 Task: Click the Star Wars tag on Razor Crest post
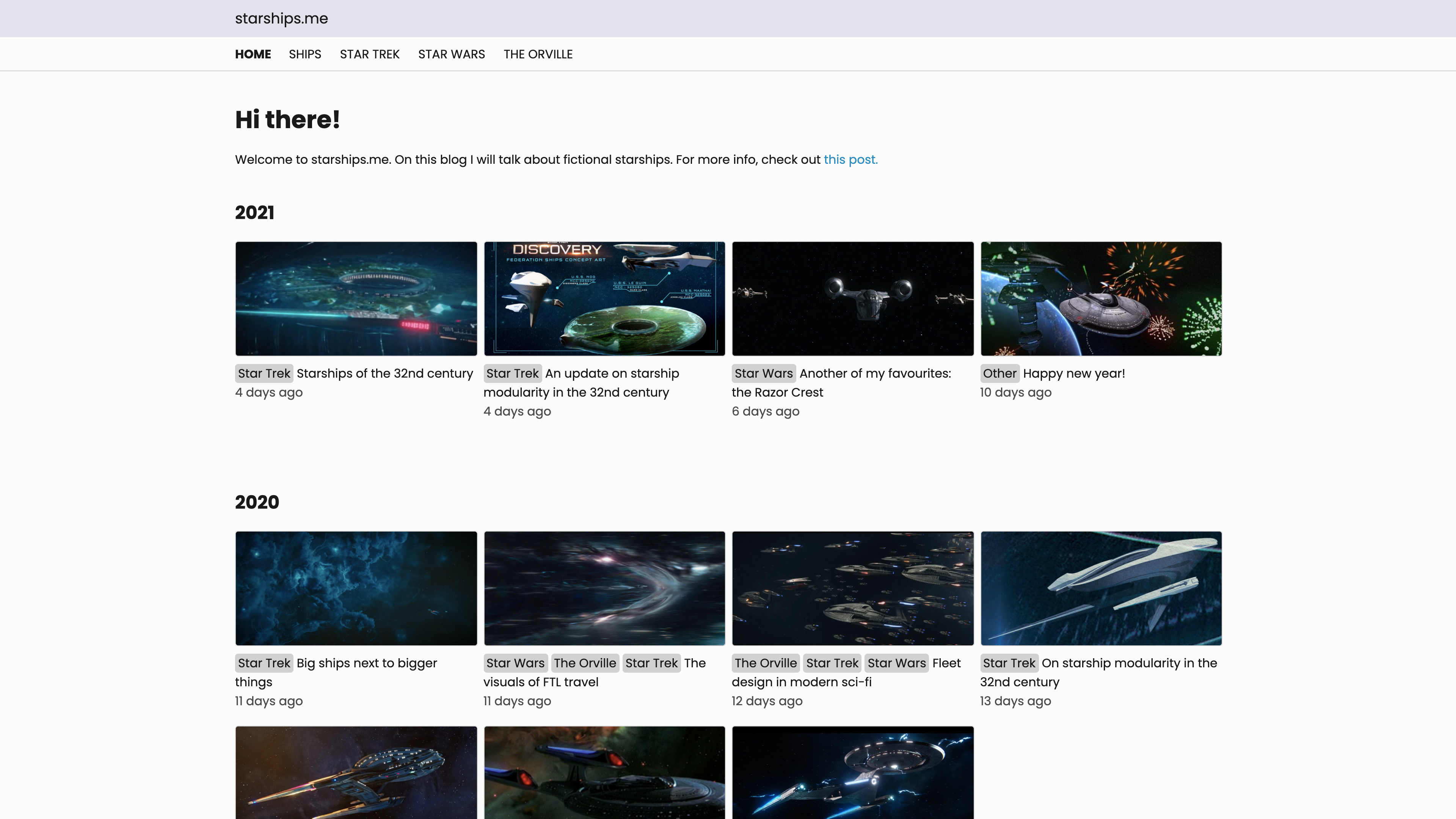pyautogui.click(x=763, y=373)
